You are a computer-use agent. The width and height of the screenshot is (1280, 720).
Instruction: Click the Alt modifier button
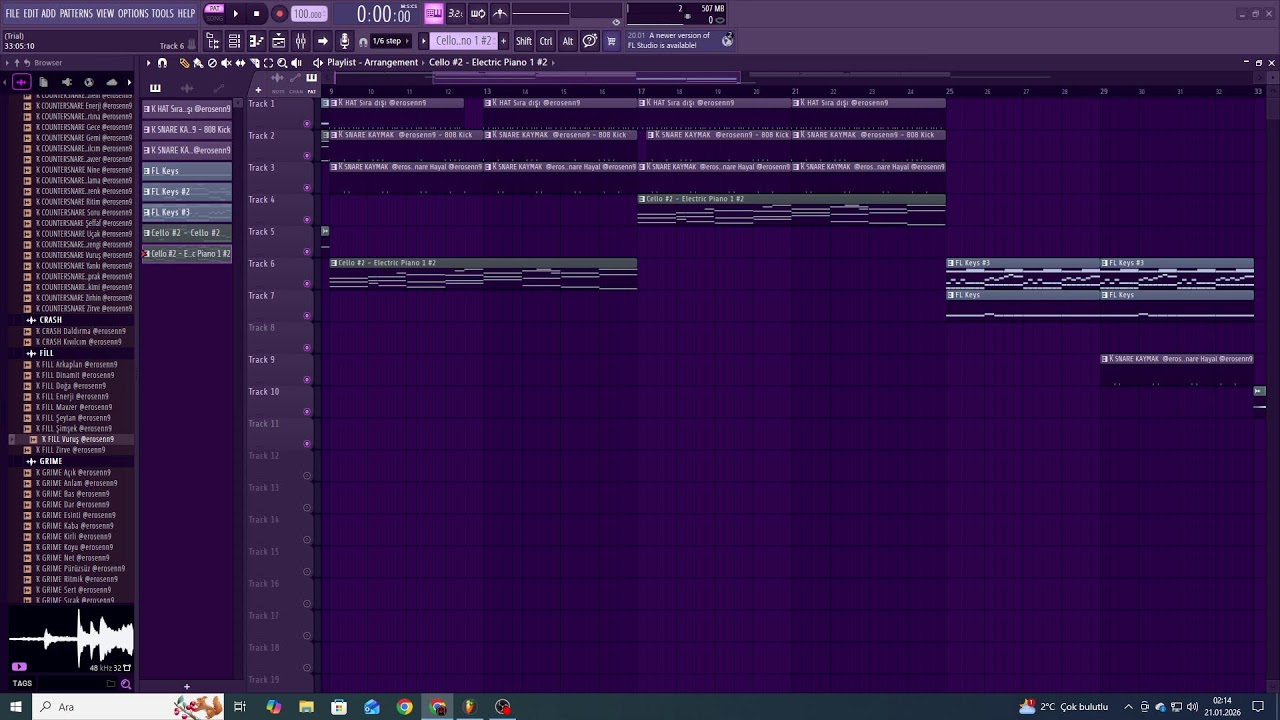pos(567,41)
